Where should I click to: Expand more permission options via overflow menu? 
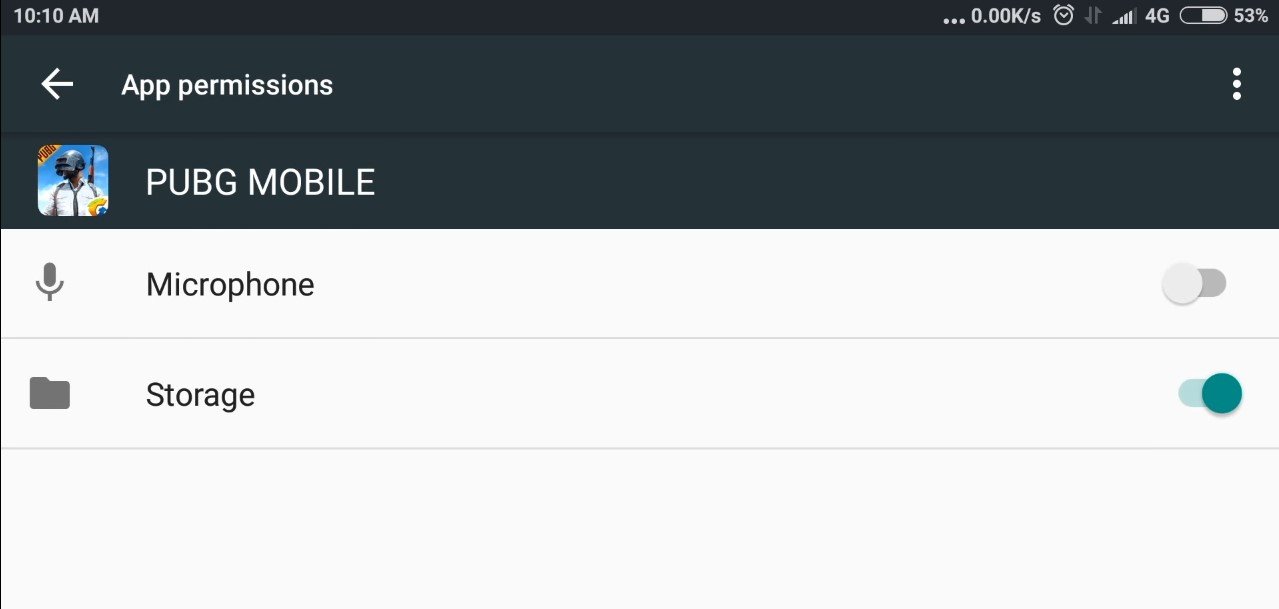pos(1236,84)
